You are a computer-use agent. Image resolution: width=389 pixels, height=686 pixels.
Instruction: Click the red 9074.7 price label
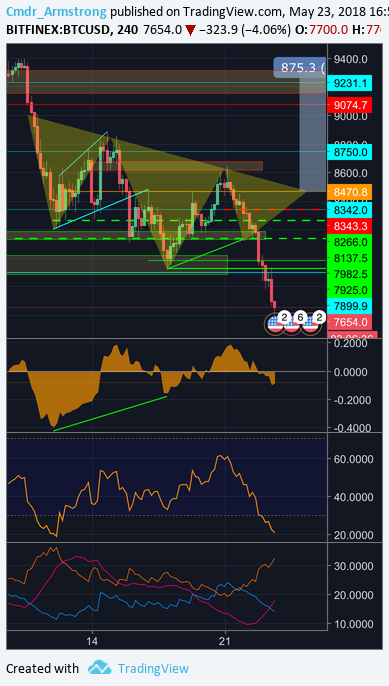pos(350,105)
